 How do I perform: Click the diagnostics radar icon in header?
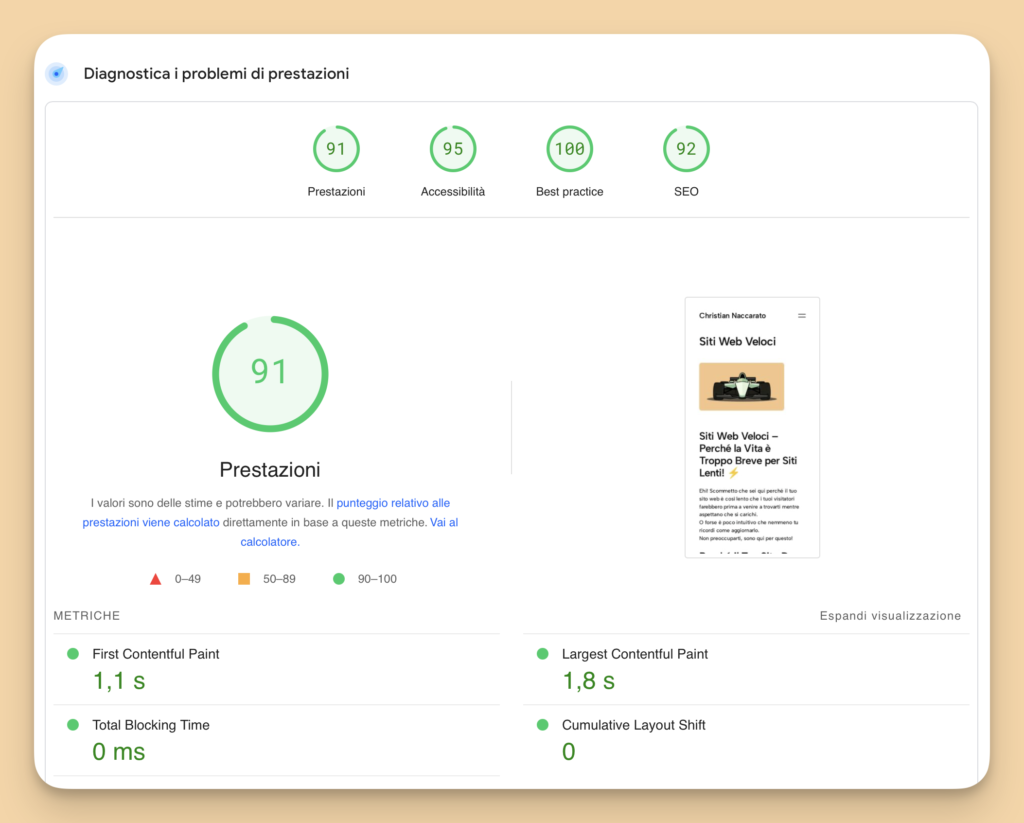point(57,74)
